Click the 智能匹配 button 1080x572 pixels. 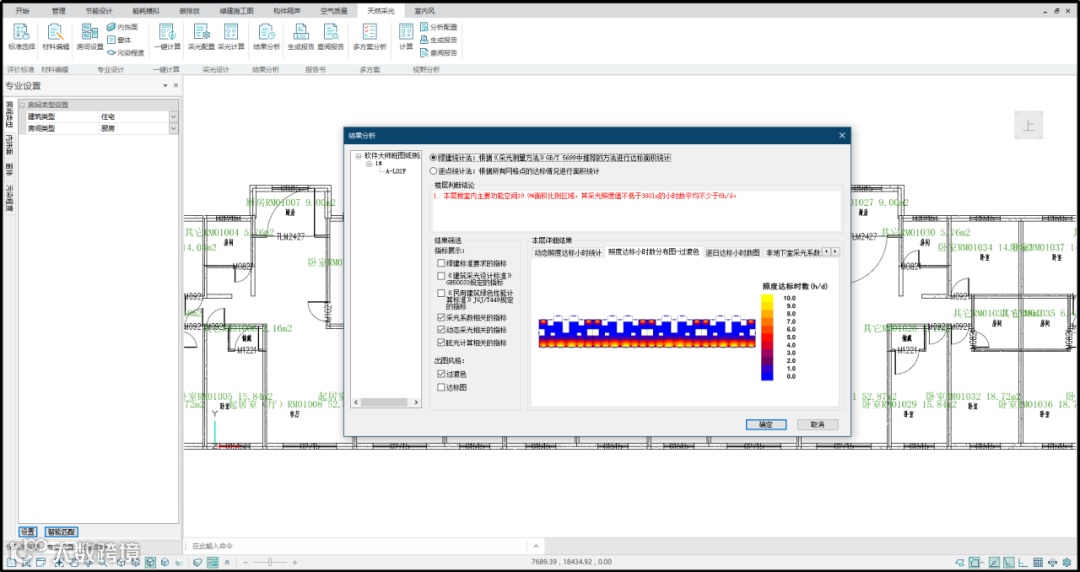pos(61,532)
